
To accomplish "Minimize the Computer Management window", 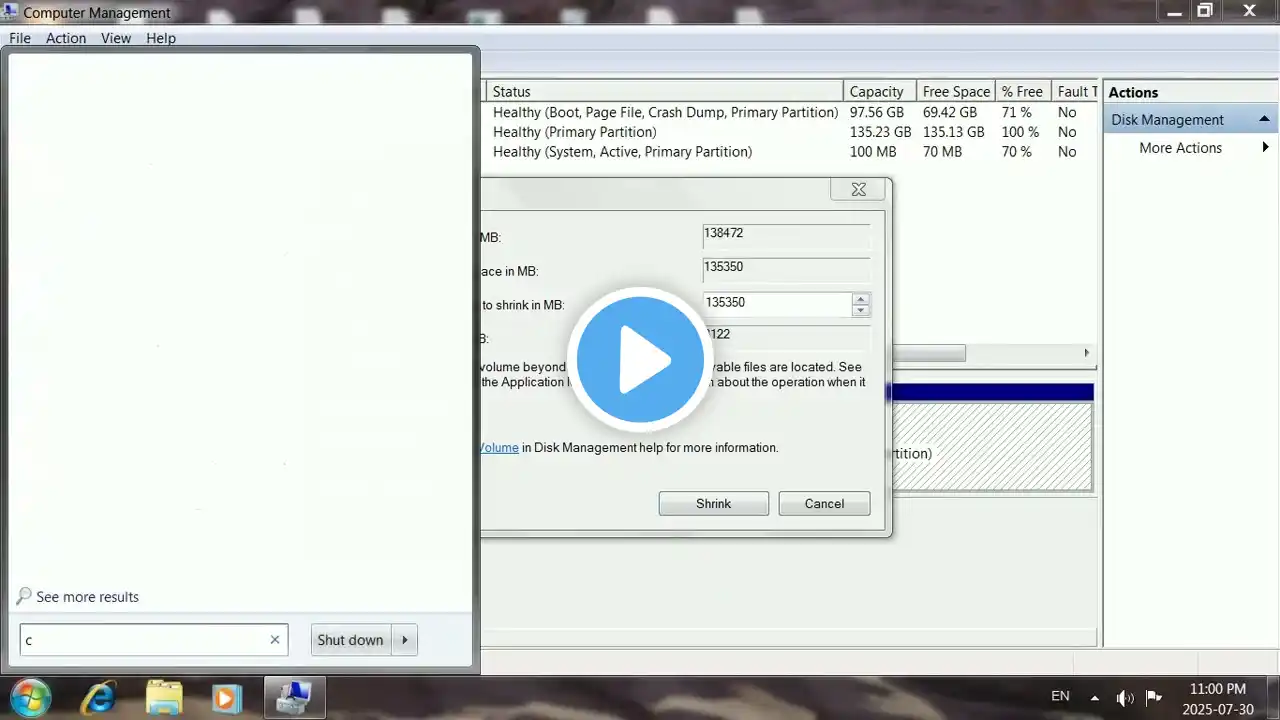I will pyautogui.click(x=1176, y=11).
